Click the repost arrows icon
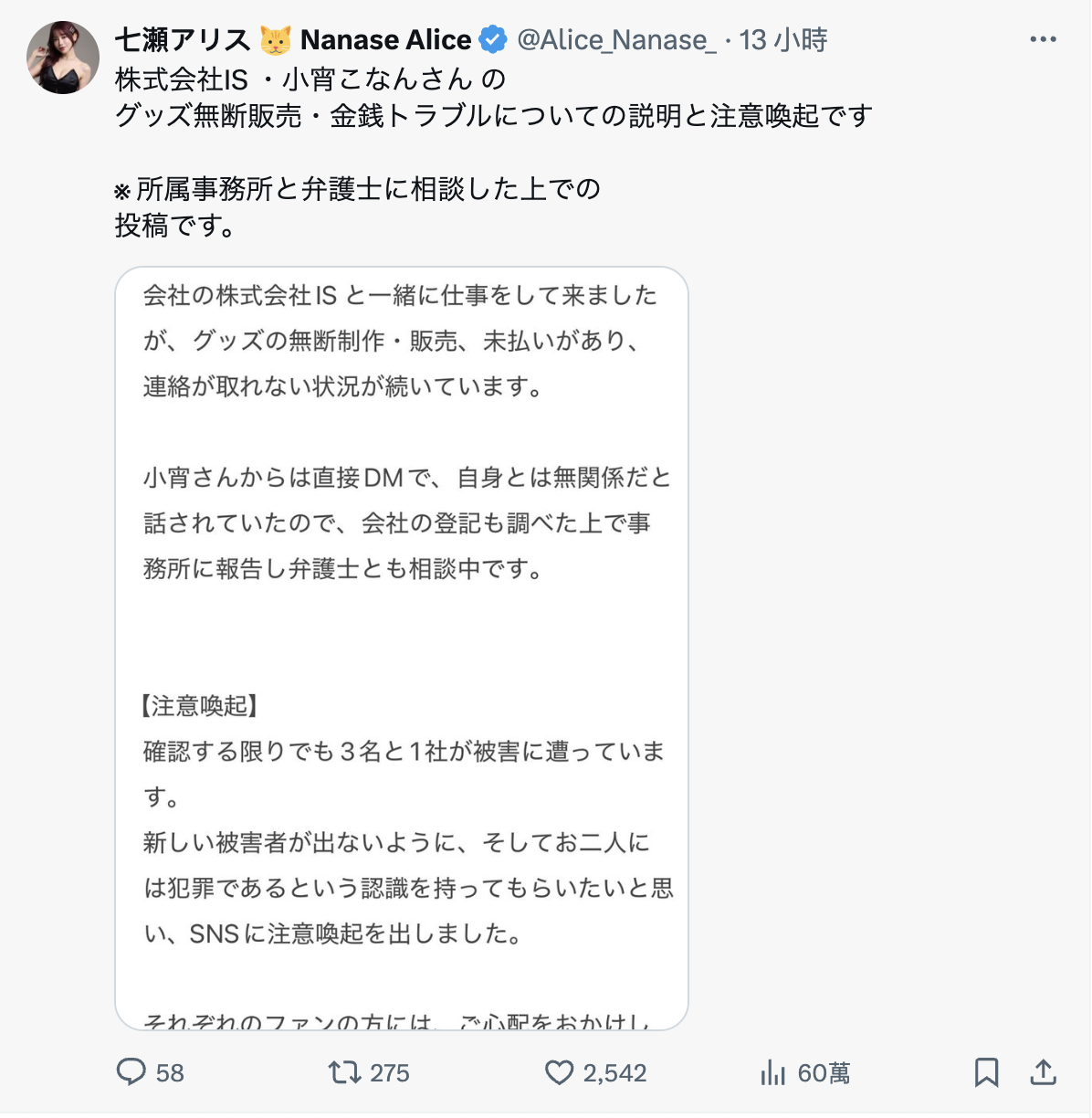The image size is (1092, 1118). click(345, 1071)
